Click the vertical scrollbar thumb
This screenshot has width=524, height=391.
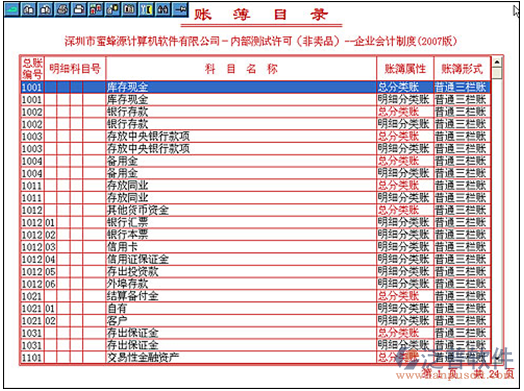click(x=497, y=73)
